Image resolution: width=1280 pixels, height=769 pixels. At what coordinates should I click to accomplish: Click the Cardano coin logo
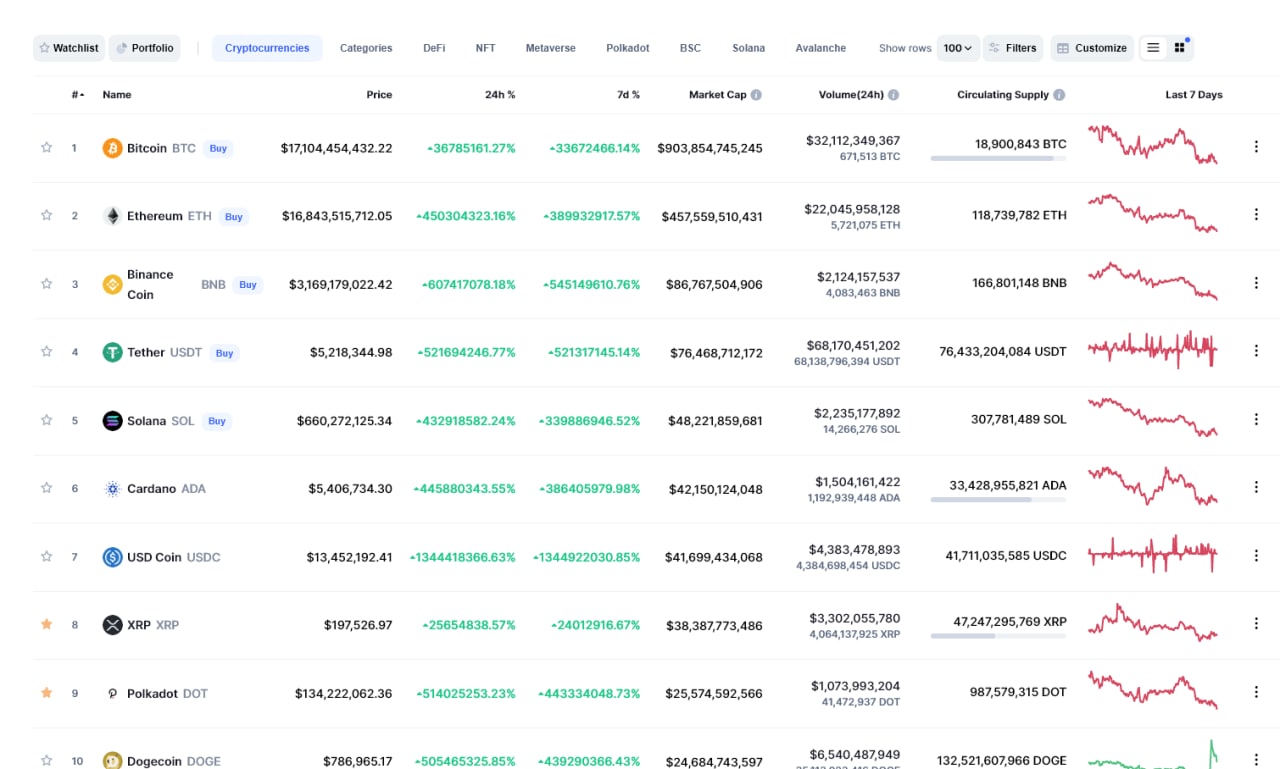click(113, 489)
